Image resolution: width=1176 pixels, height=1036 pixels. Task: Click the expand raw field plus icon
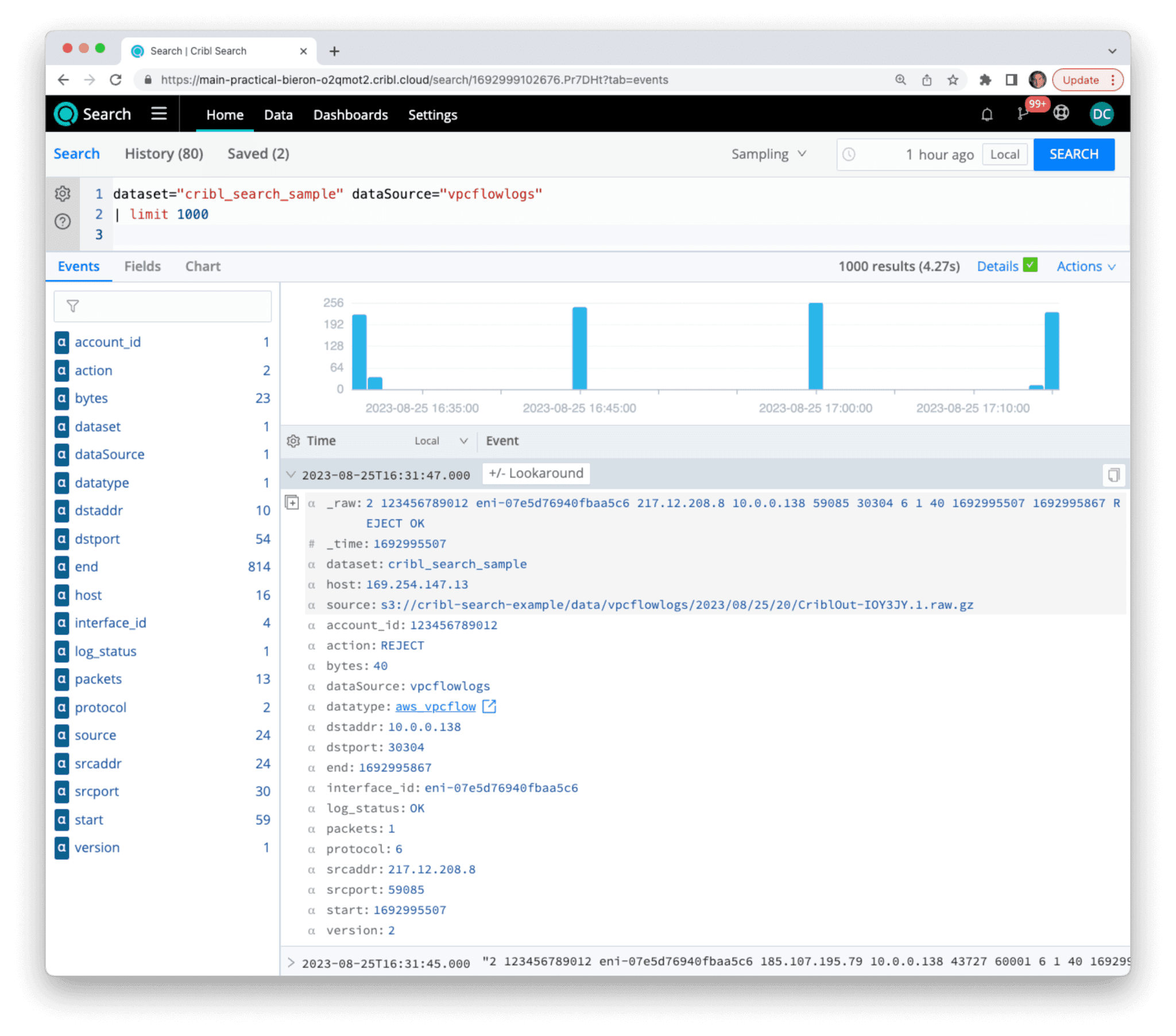(292, 503)
